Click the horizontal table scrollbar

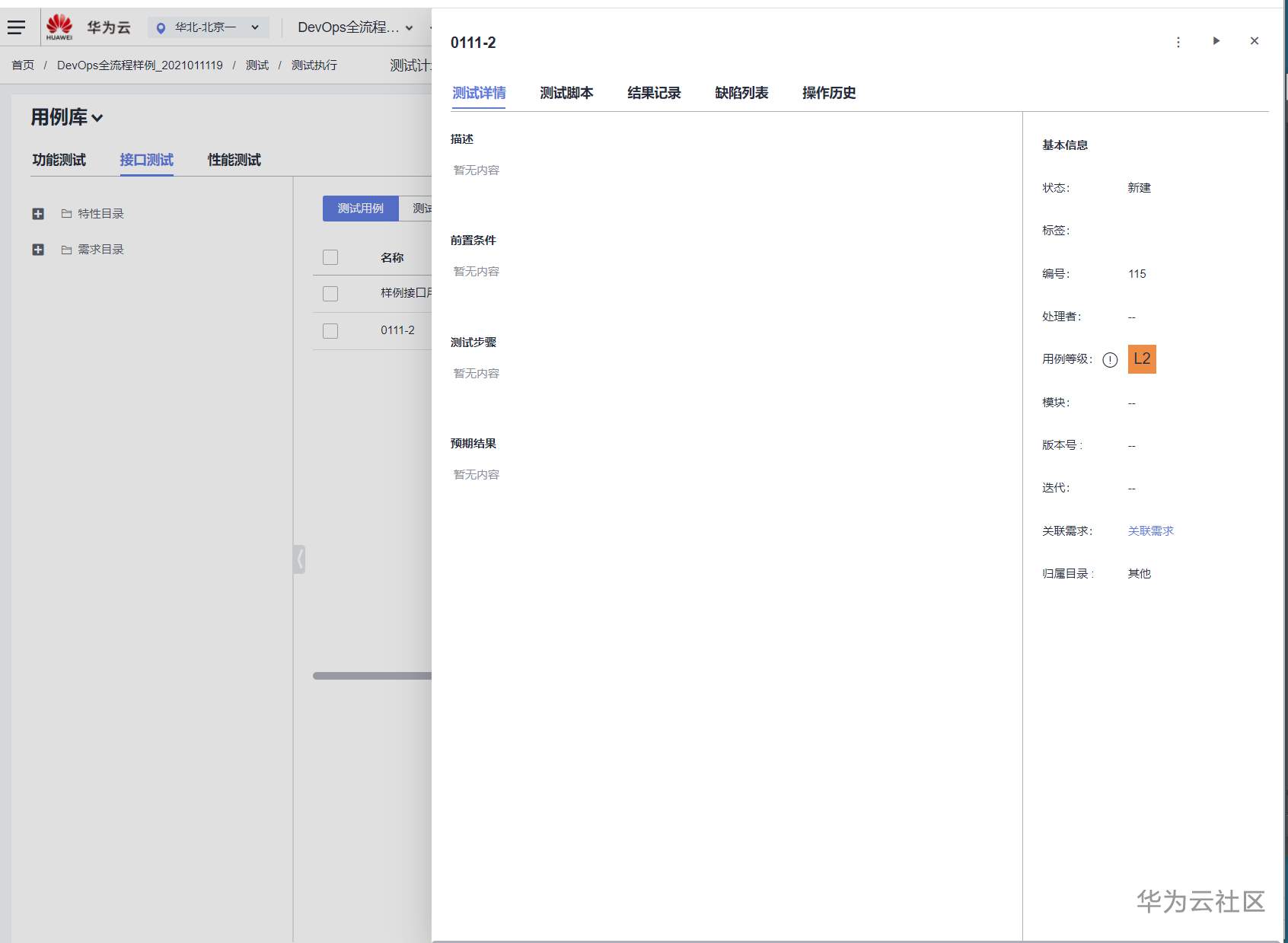click(372, 676)
